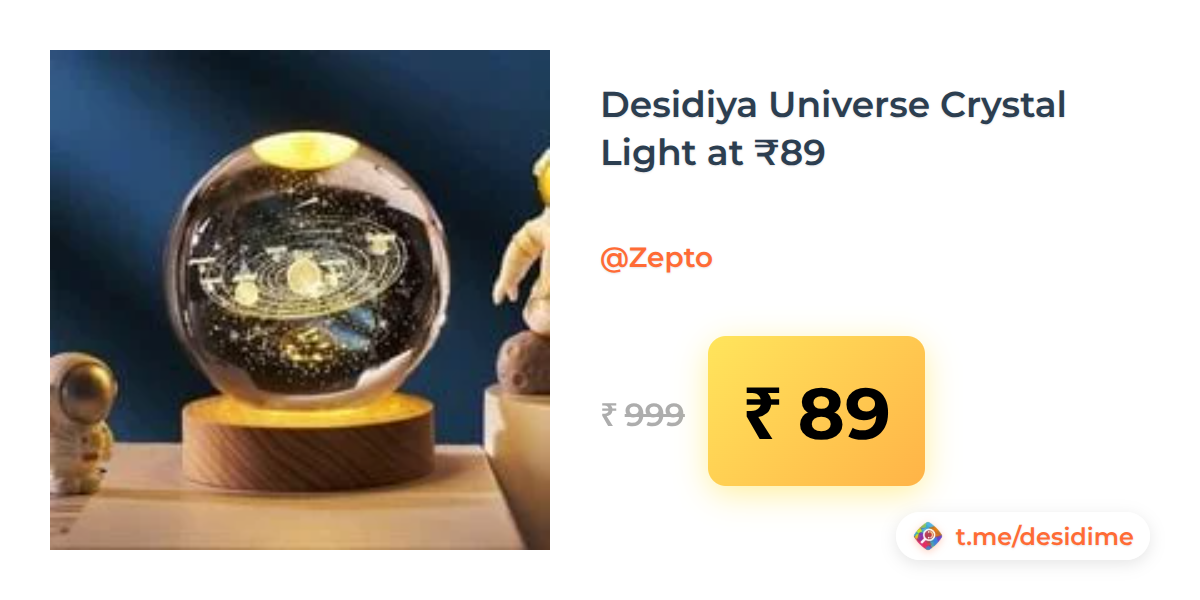
Task: Select the yellow ₹ 89 price badge
Action: pyautogui.click(x=816, y=411)
